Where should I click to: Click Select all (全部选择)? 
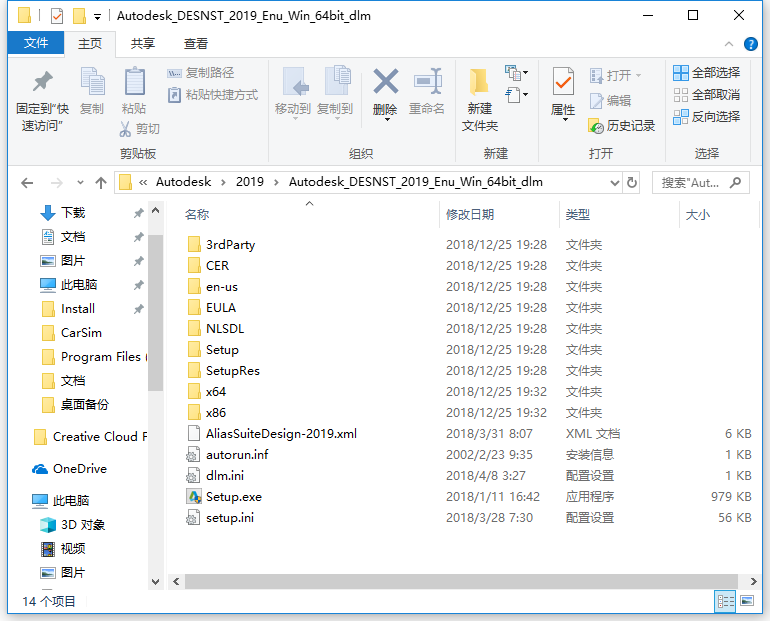[706, 73]
